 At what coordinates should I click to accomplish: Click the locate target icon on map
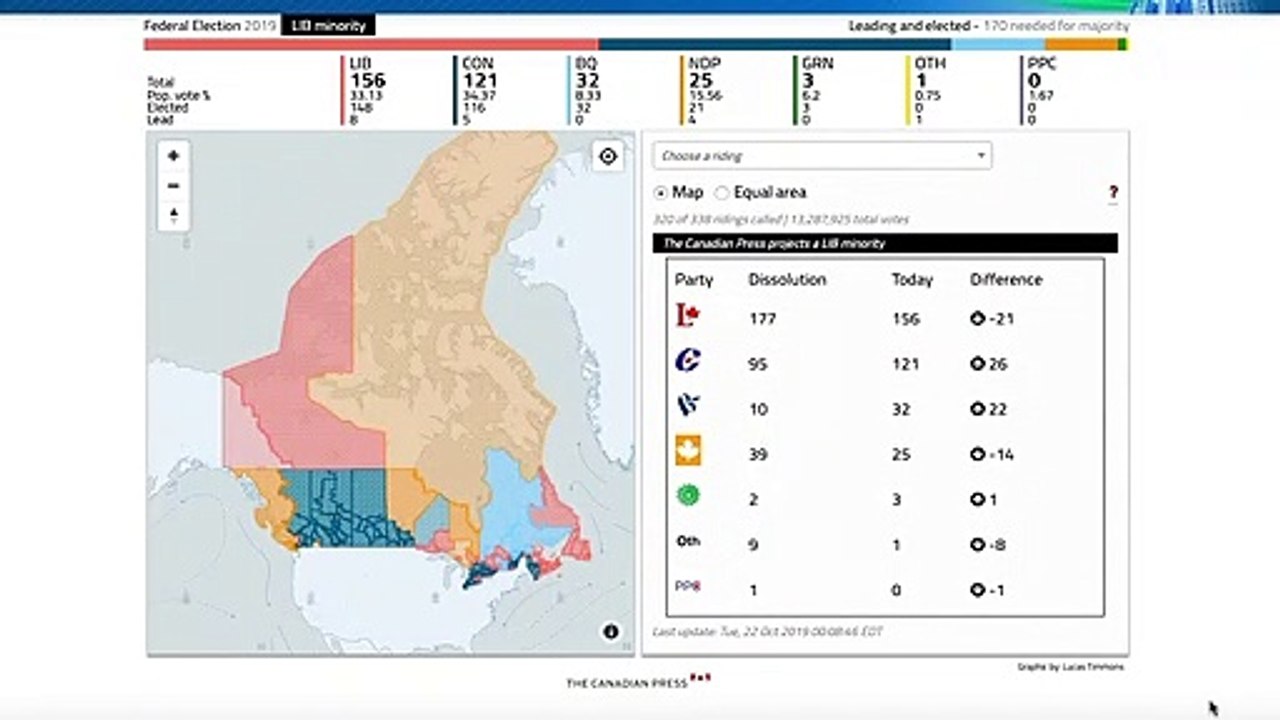click(608, 156)
